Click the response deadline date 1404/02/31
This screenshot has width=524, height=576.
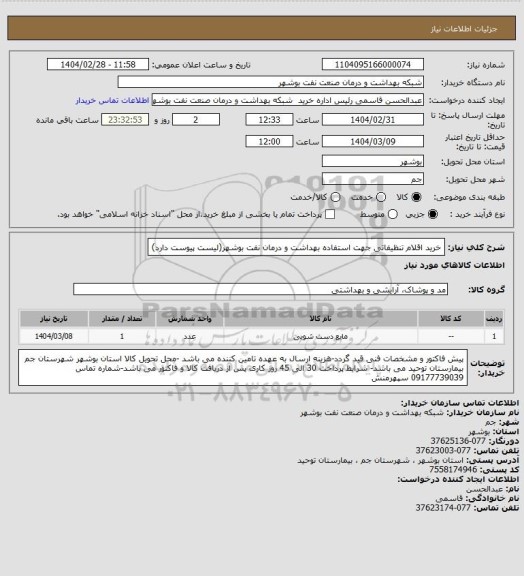373,120
